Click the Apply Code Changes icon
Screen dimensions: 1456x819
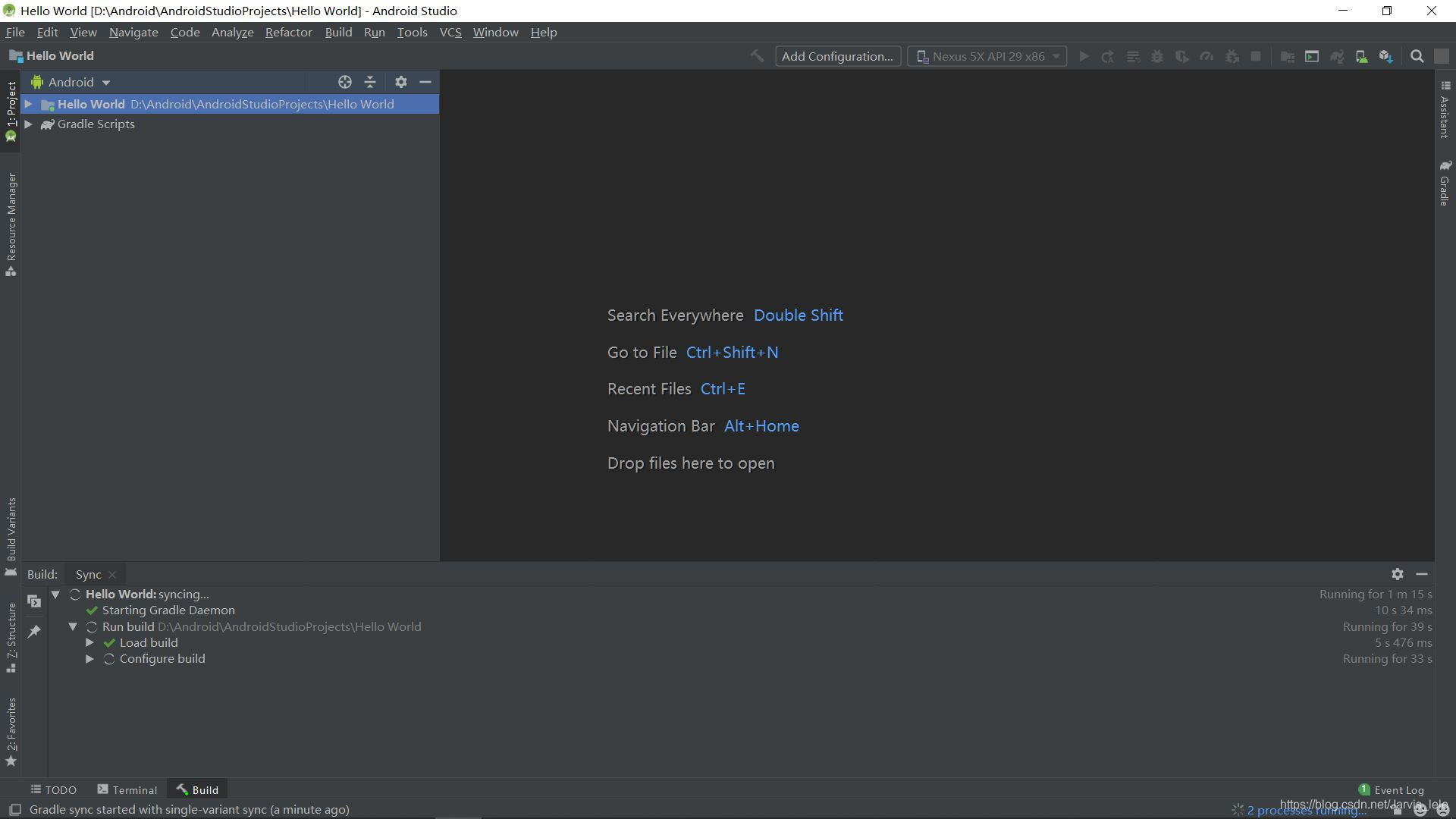click(x=1133, y=56)
